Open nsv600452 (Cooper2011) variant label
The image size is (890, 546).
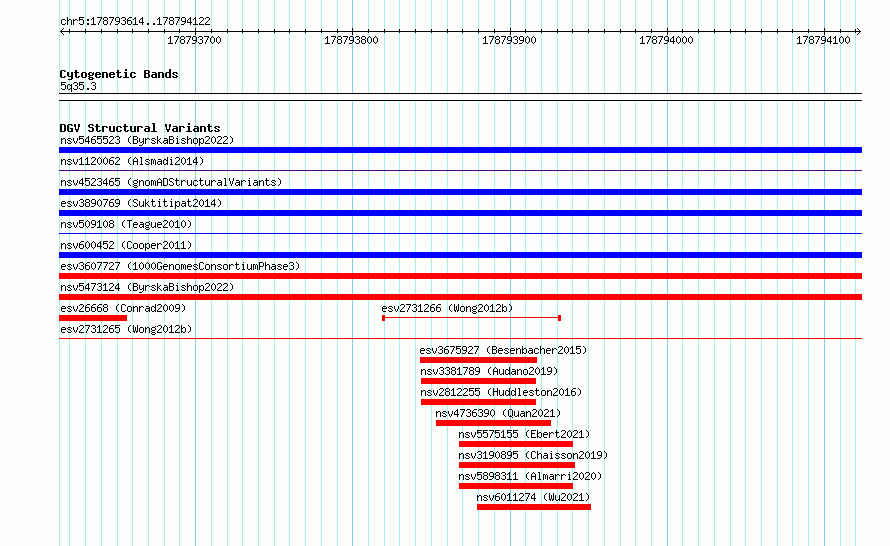coord(126,245)
